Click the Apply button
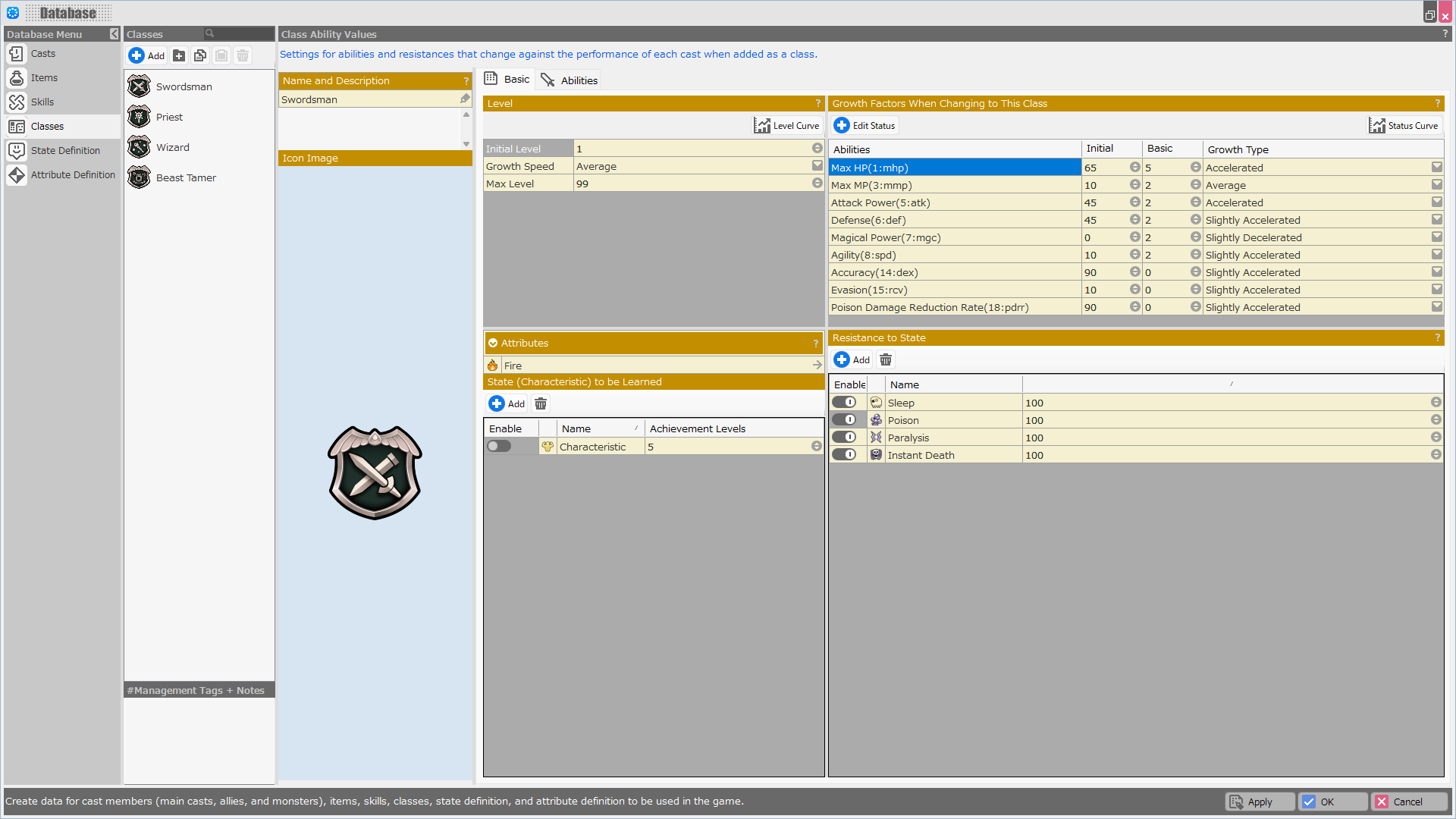1456x819 pixels. 1260,802
